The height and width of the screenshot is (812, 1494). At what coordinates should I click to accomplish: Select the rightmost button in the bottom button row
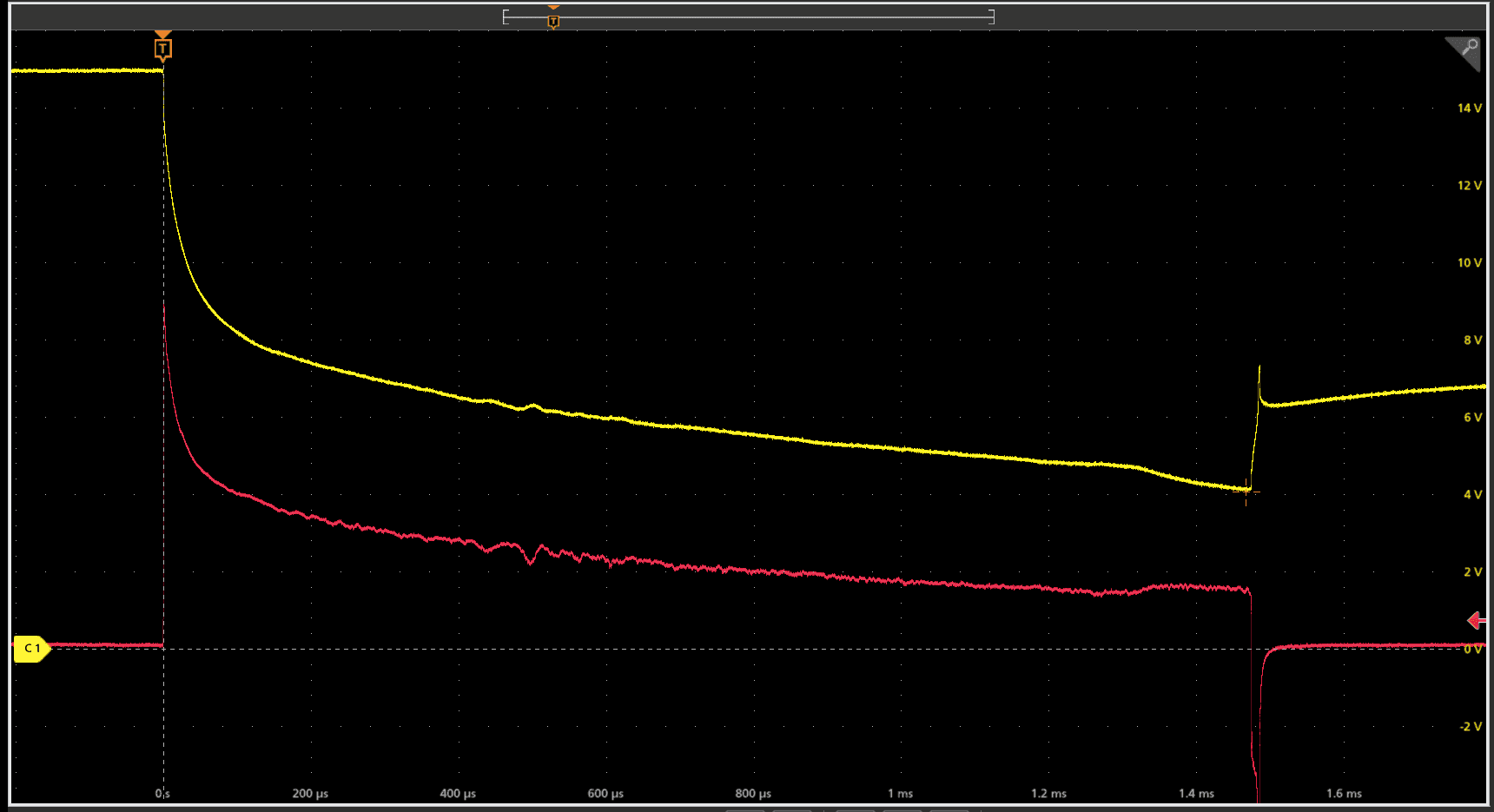tap(952, 809)
